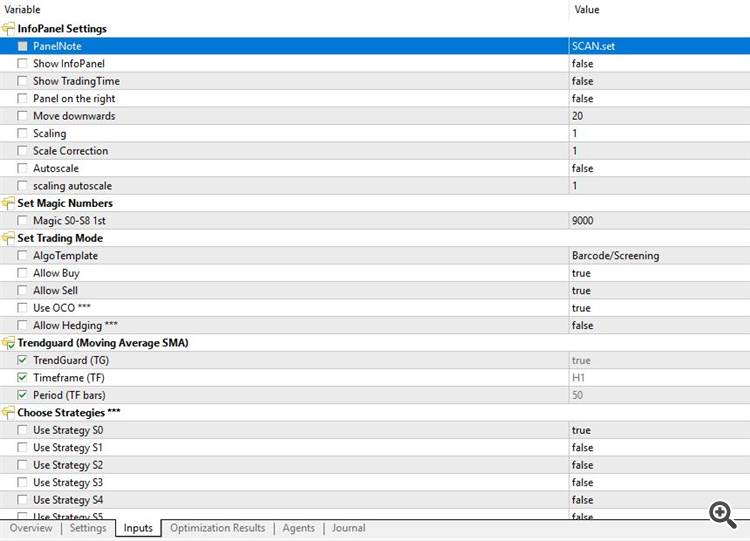Image resolution: width=750 pixels, height=541 pixels.
Task: Open the Use Strategy S0 value true
Action: click(581, 431)
